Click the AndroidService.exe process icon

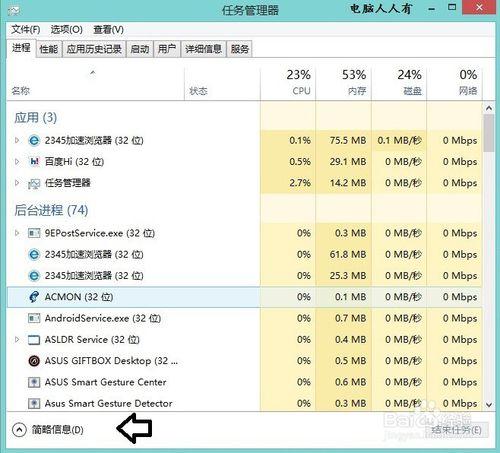coord(34,318)
